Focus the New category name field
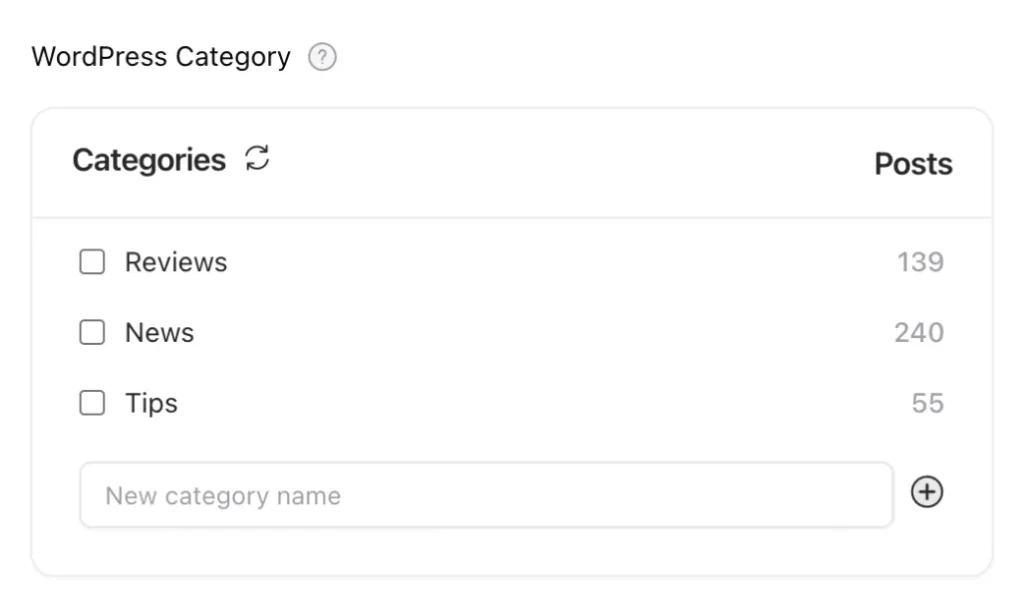The image size is (1024, 615). click(x=486, y=495)
